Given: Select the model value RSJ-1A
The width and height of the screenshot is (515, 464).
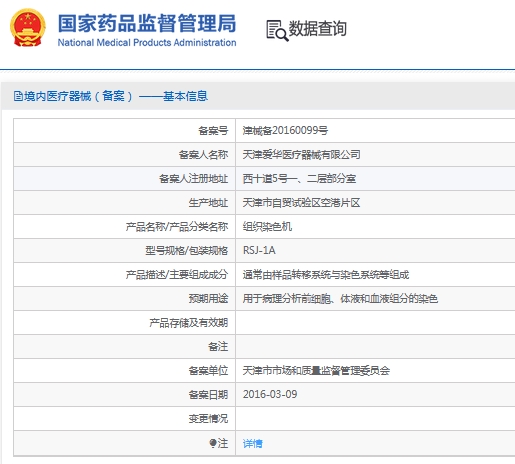Looking at the screenshot, I should click(259, 250).
